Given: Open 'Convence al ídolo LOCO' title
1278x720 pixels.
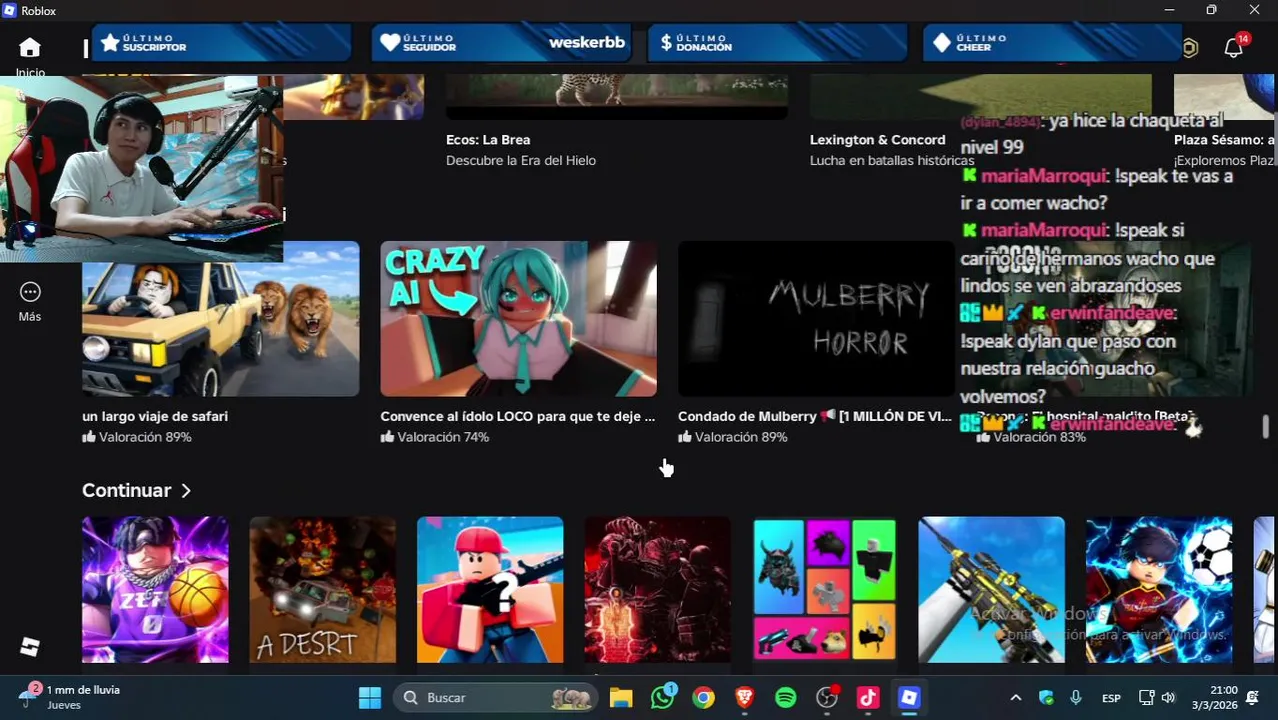Looking at the screenshot, I should 517,416.
